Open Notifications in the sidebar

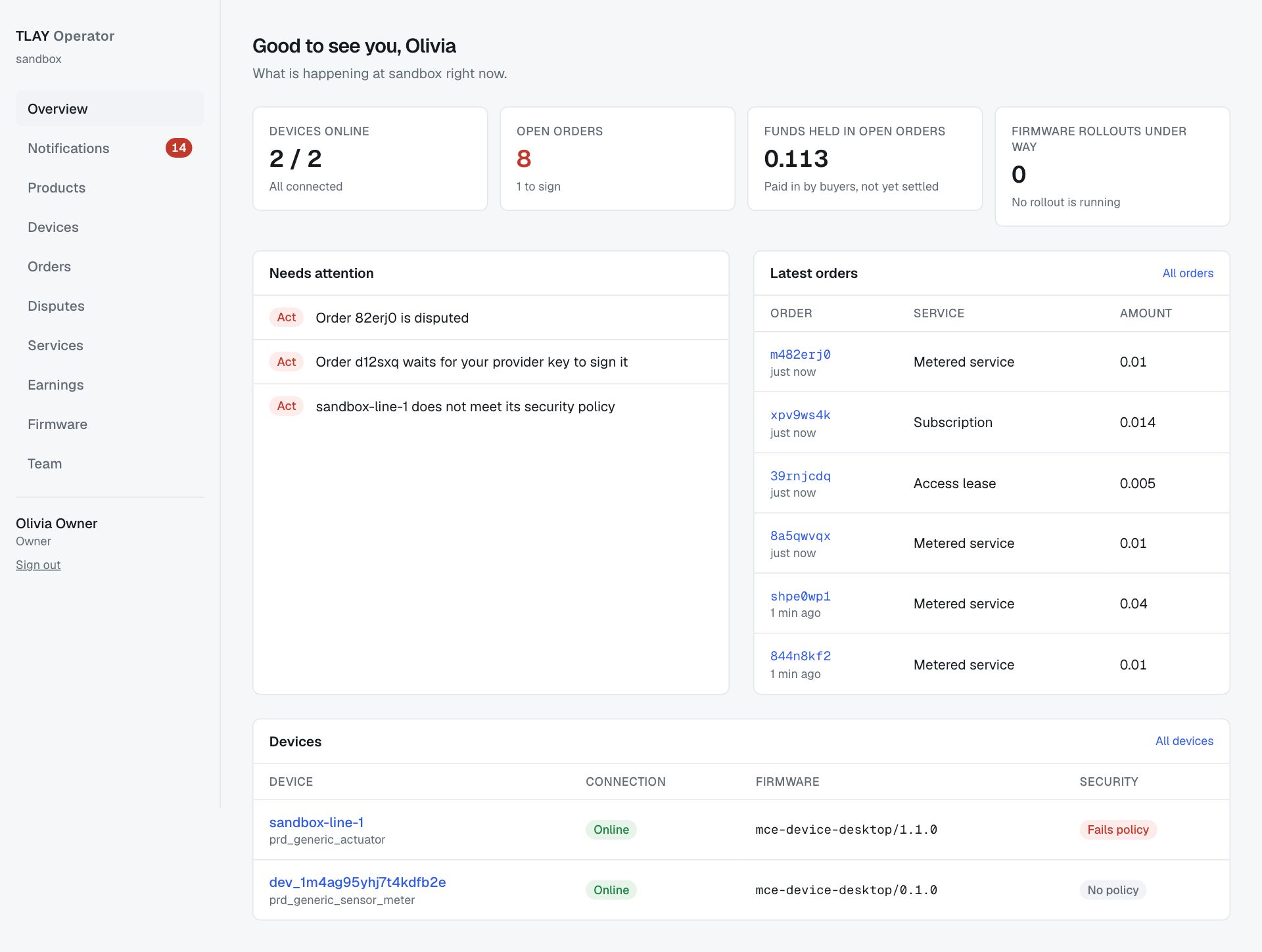tap(110, 148)
